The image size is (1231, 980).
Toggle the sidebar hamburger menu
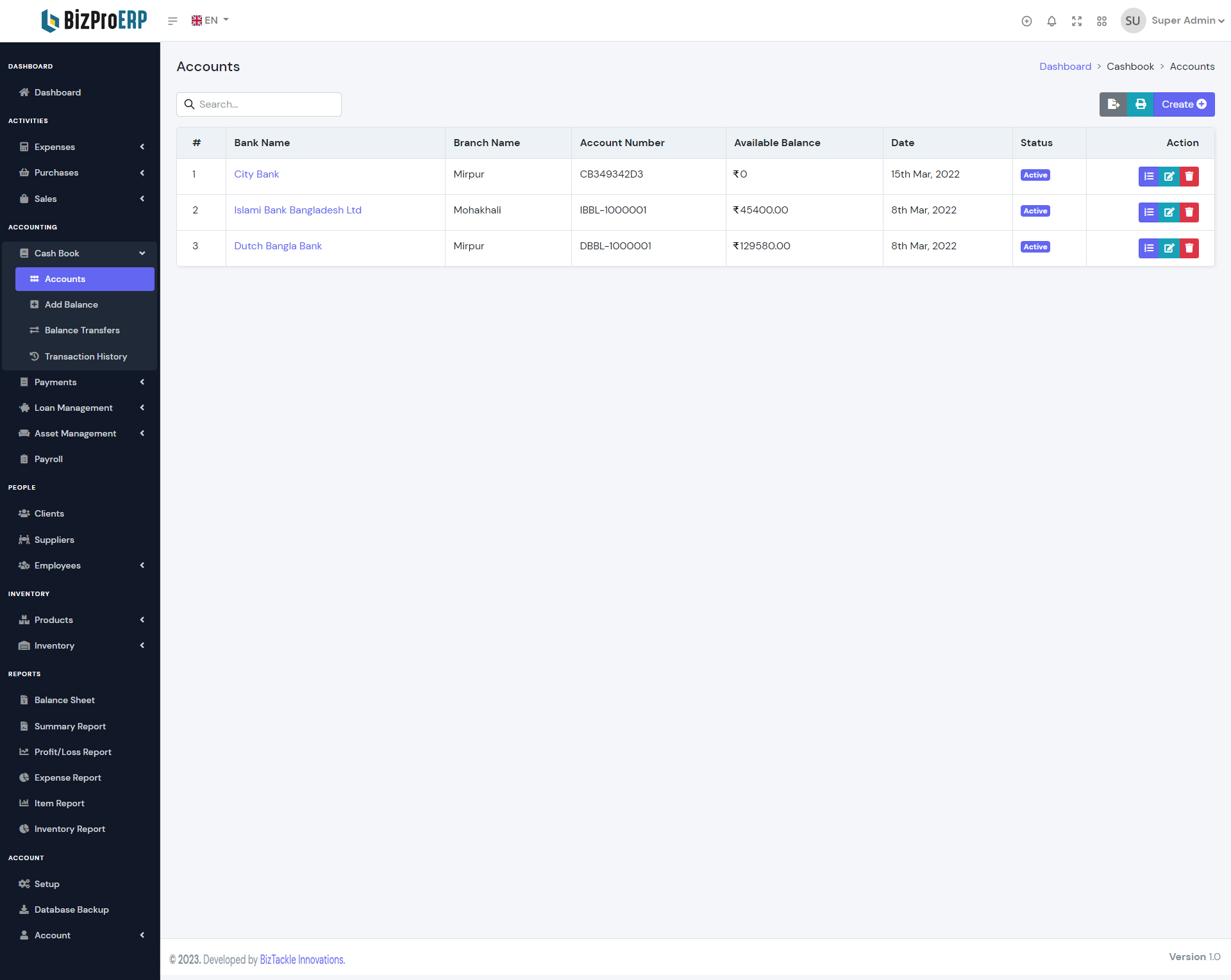point(172,21)
